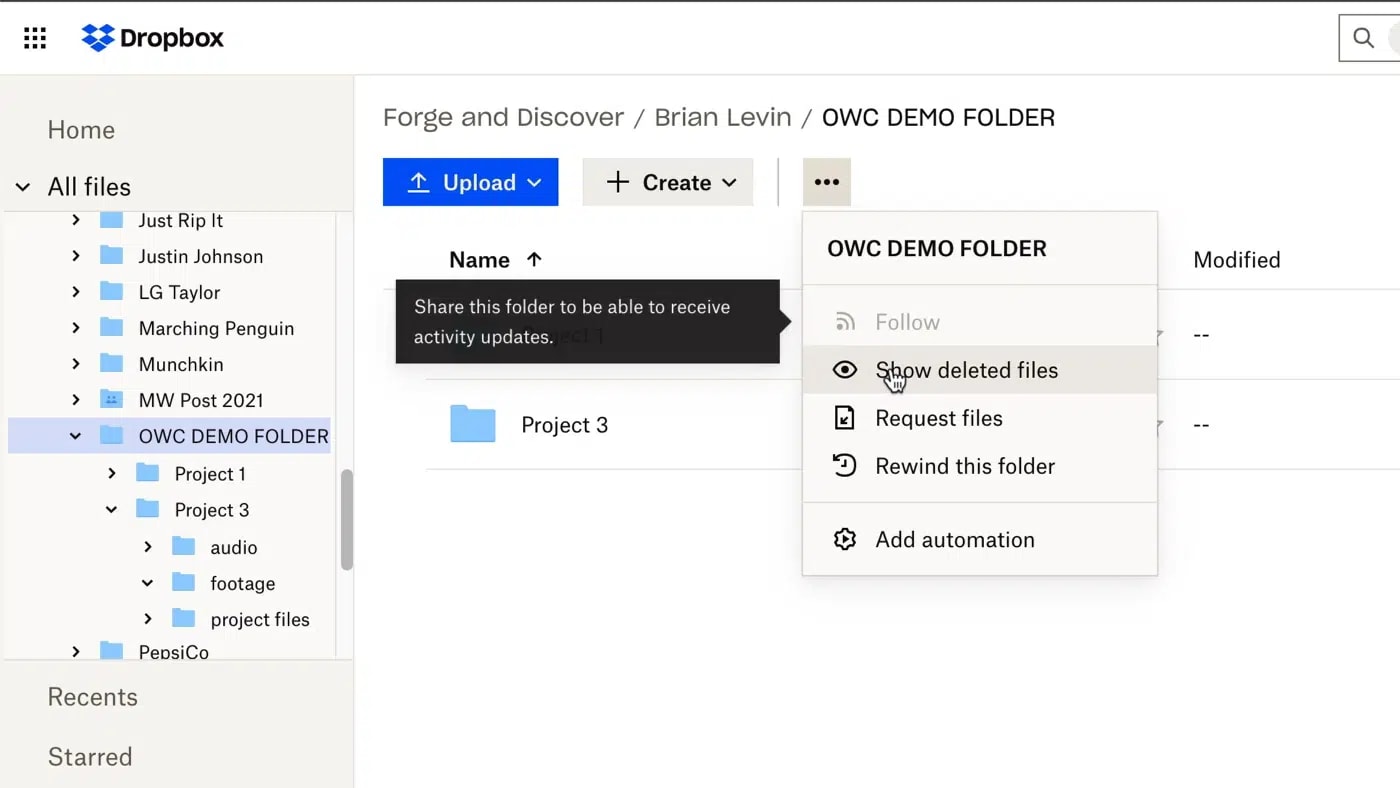Open the Forge and Discover breadcrumb link

click(503, 117)
